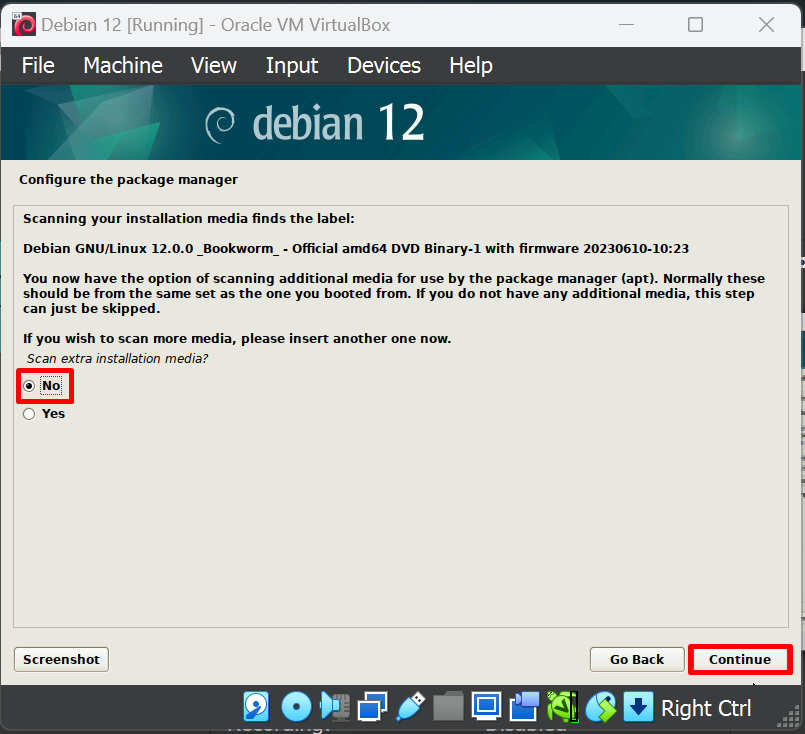The image size is (805, 734).
Task: Click the Continue button
Action: 740,660
